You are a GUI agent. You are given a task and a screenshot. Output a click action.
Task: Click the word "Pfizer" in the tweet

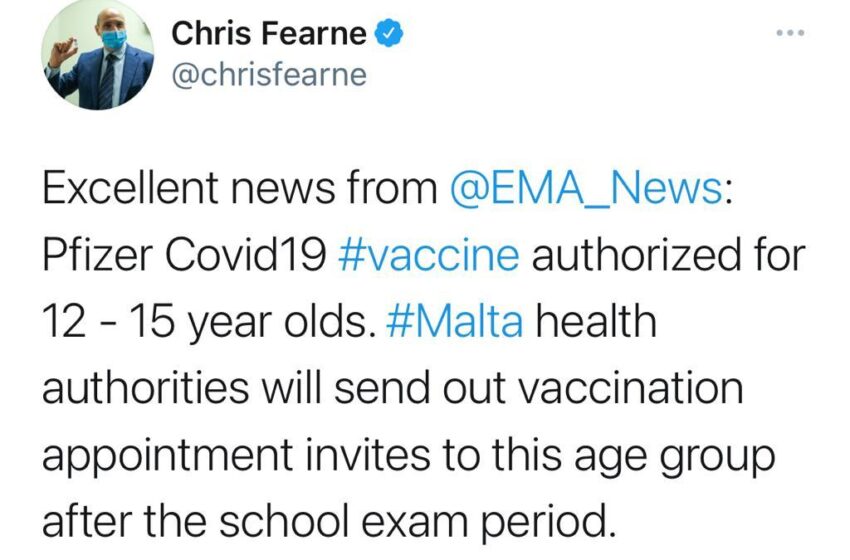point(98,255)
